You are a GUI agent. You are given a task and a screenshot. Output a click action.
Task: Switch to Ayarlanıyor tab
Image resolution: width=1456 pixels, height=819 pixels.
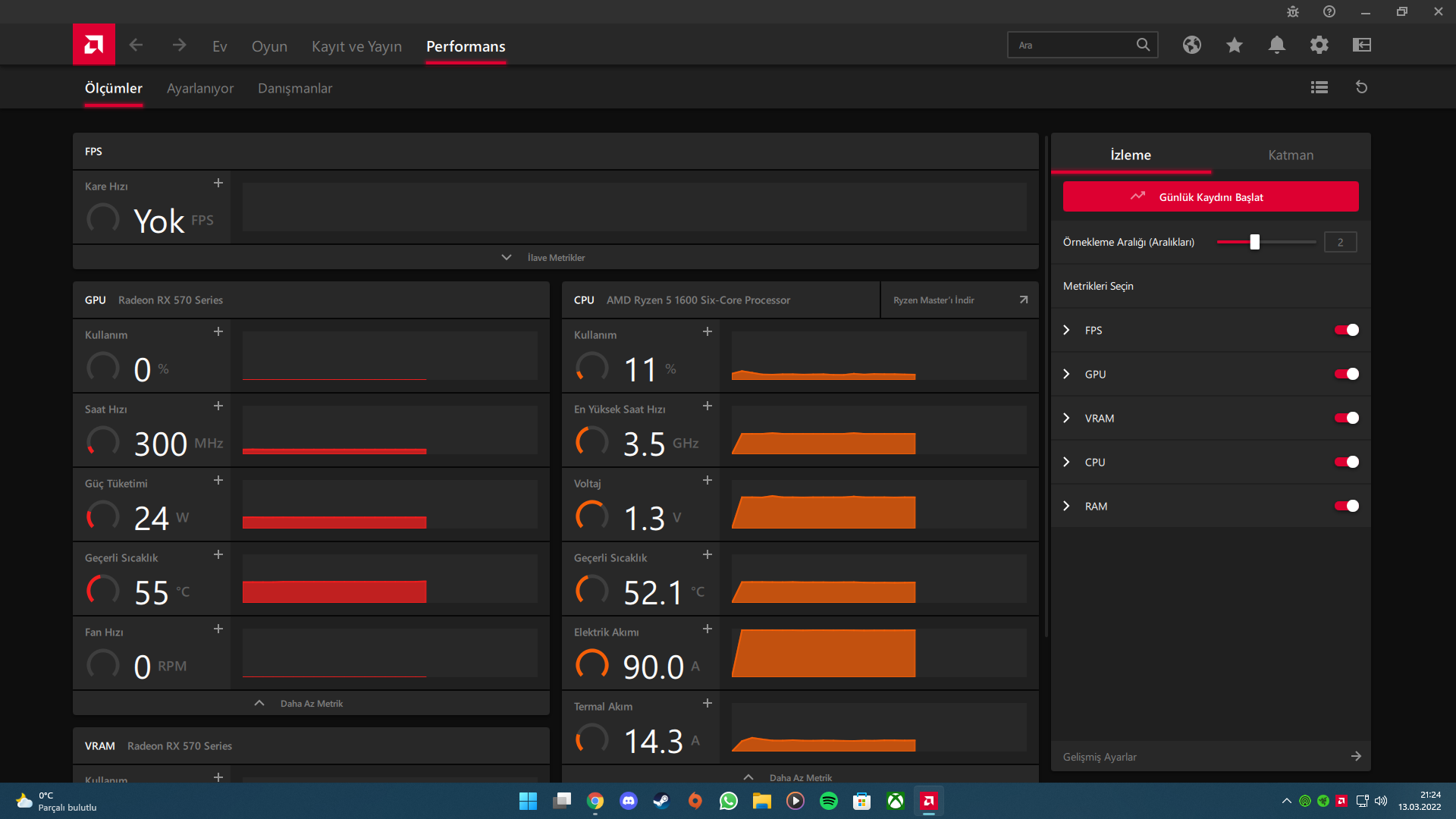pyautogui.click(x=200, y=88)
